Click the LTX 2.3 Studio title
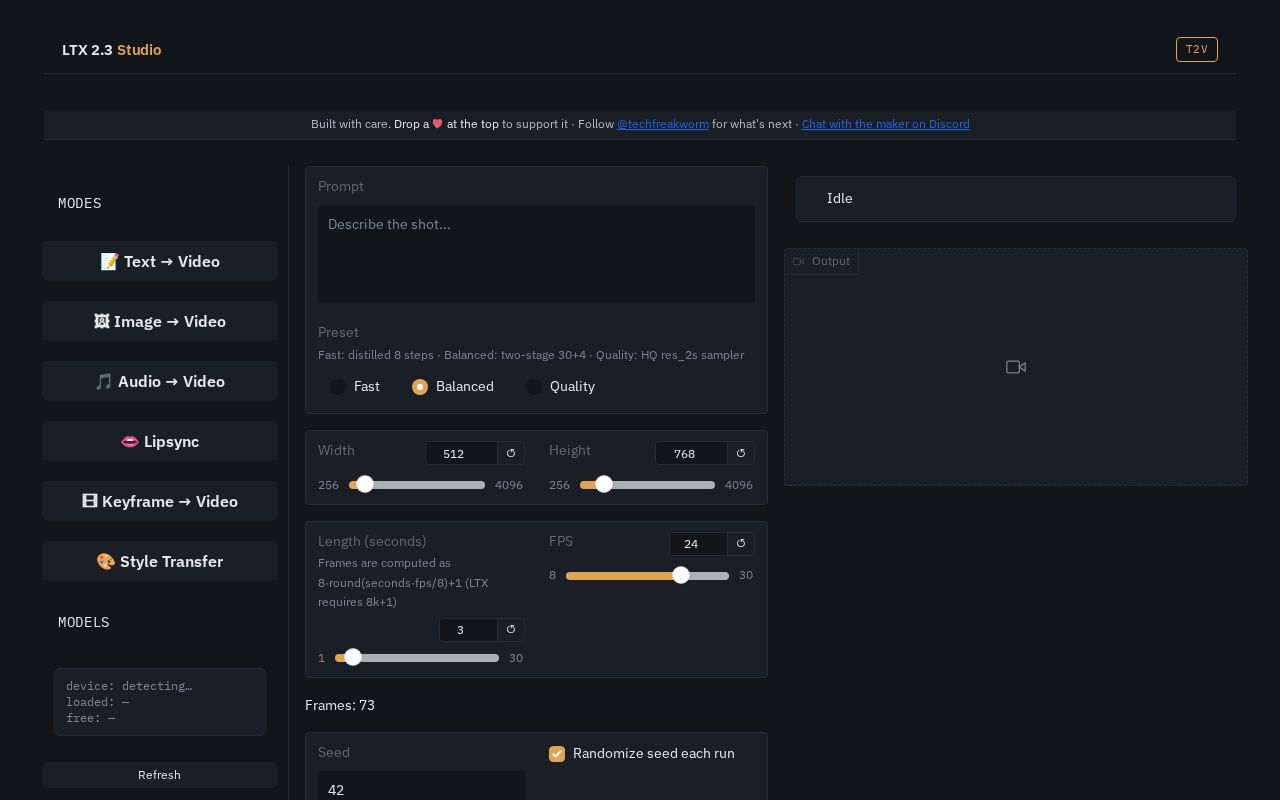This screenshot has height=800, width=1280. [112, 49]
